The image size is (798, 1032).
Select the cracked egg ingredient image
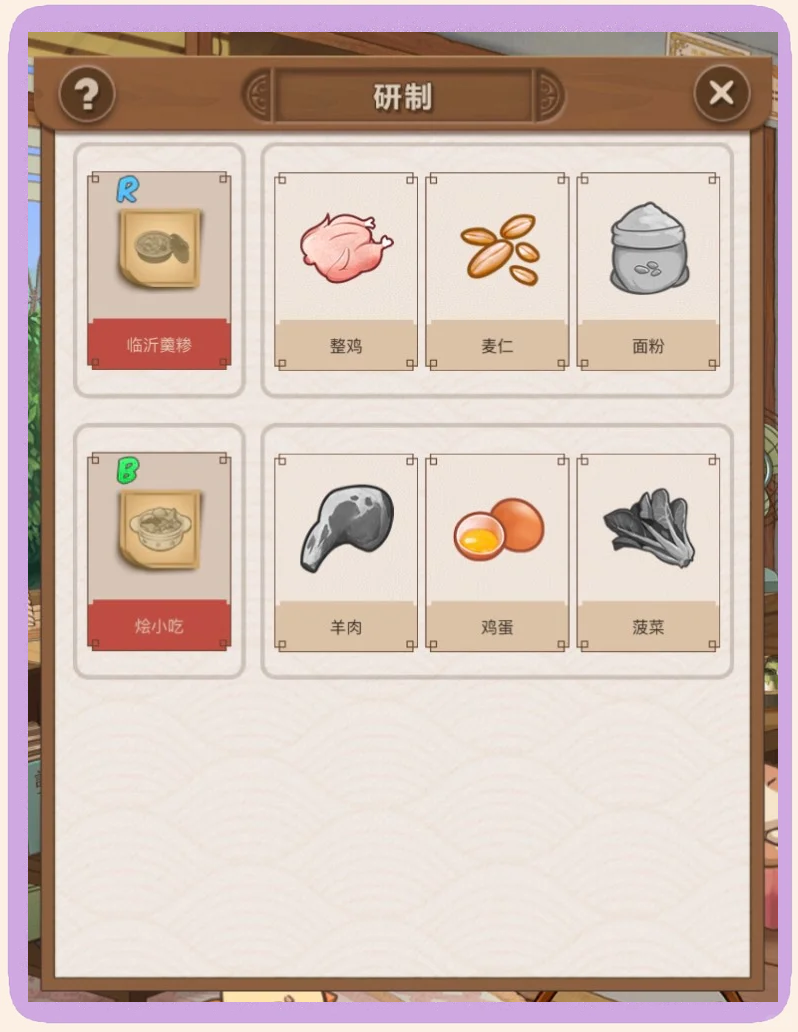point(499,530)
